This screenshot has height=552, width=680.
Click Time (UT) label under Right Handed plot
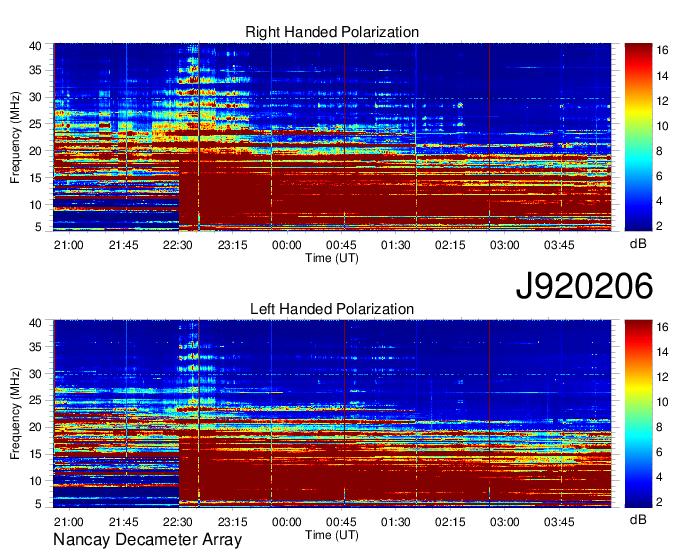pyautogui.click(x=332, y=258)
